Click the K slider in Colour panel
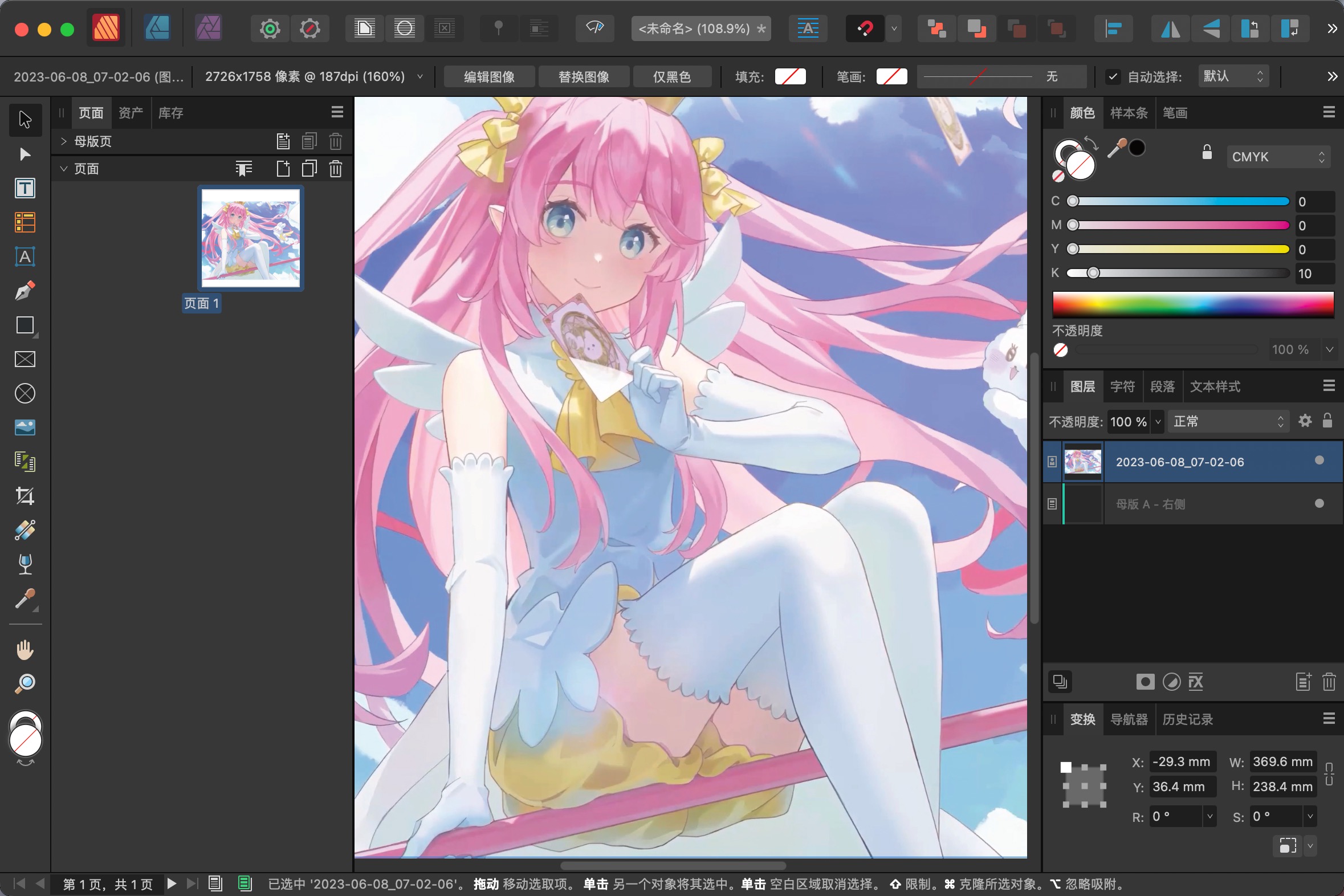The height and width of the screenshot is (896, 1344). pos(1178,273)
